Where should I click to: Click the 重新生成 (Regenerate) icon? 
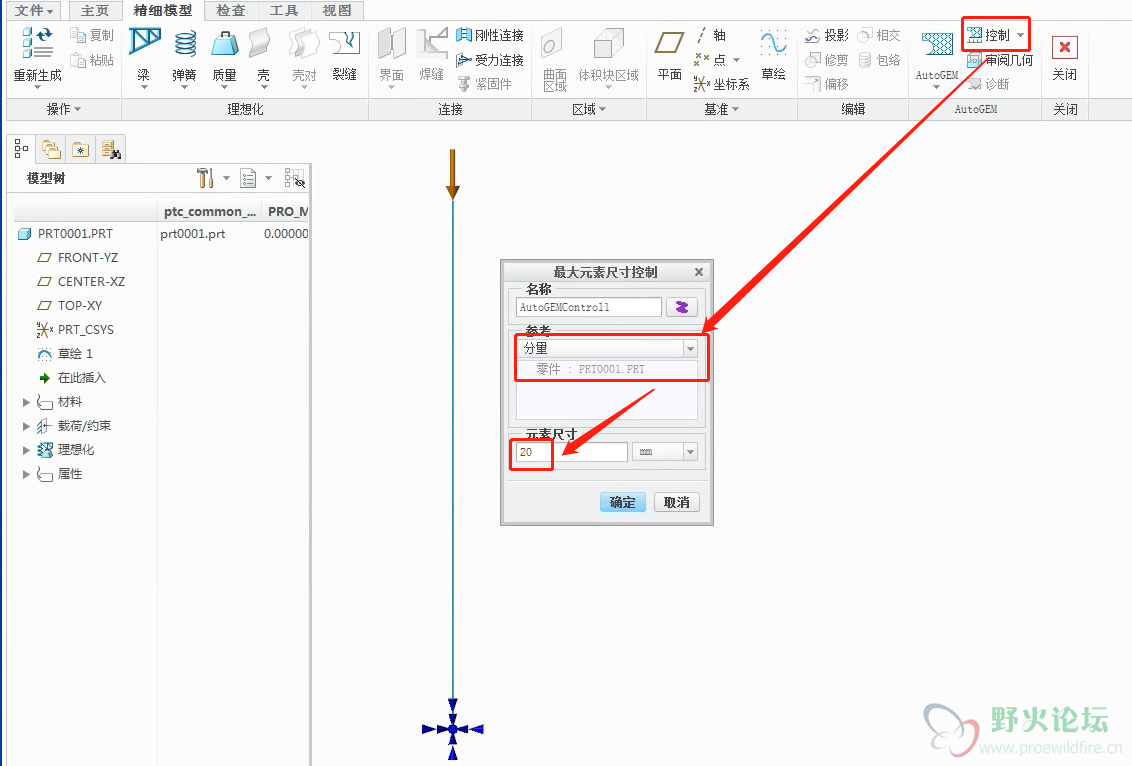pyautogui.click(x=37, y=44)
